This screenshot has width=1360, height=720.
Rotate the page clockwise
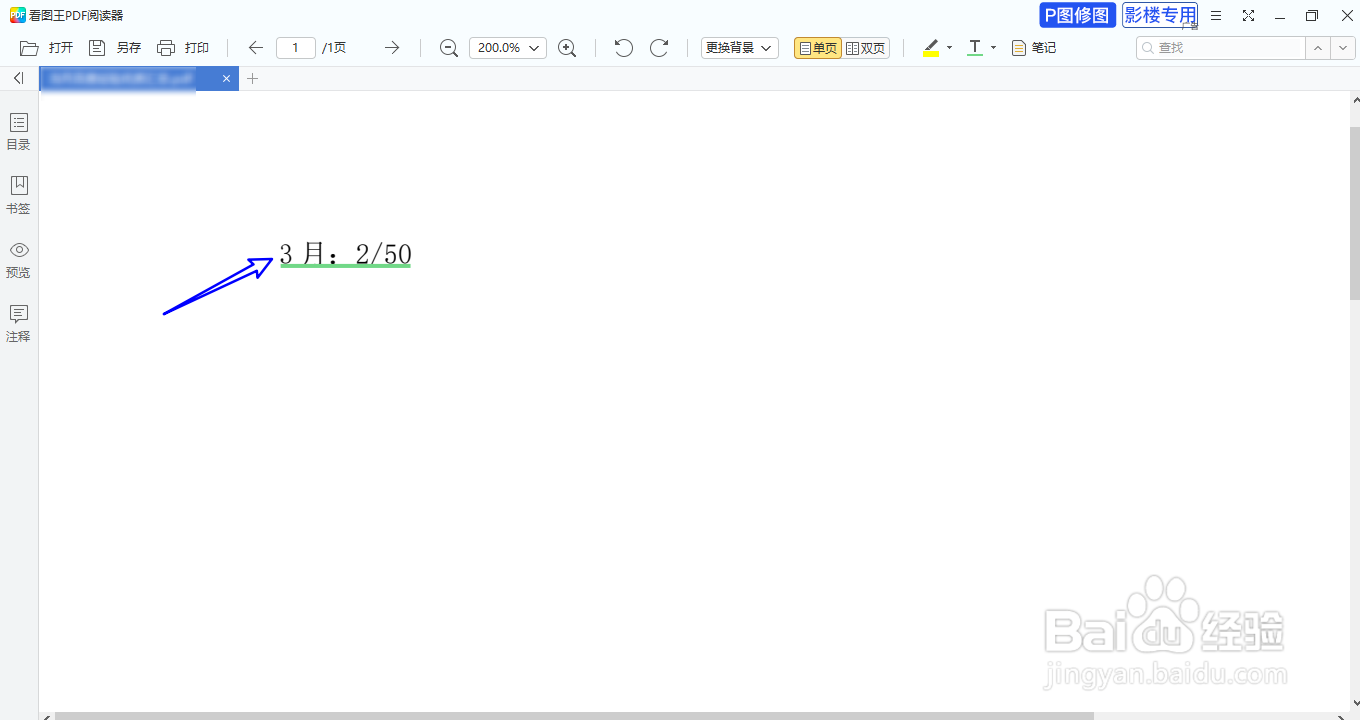point(659,48)
